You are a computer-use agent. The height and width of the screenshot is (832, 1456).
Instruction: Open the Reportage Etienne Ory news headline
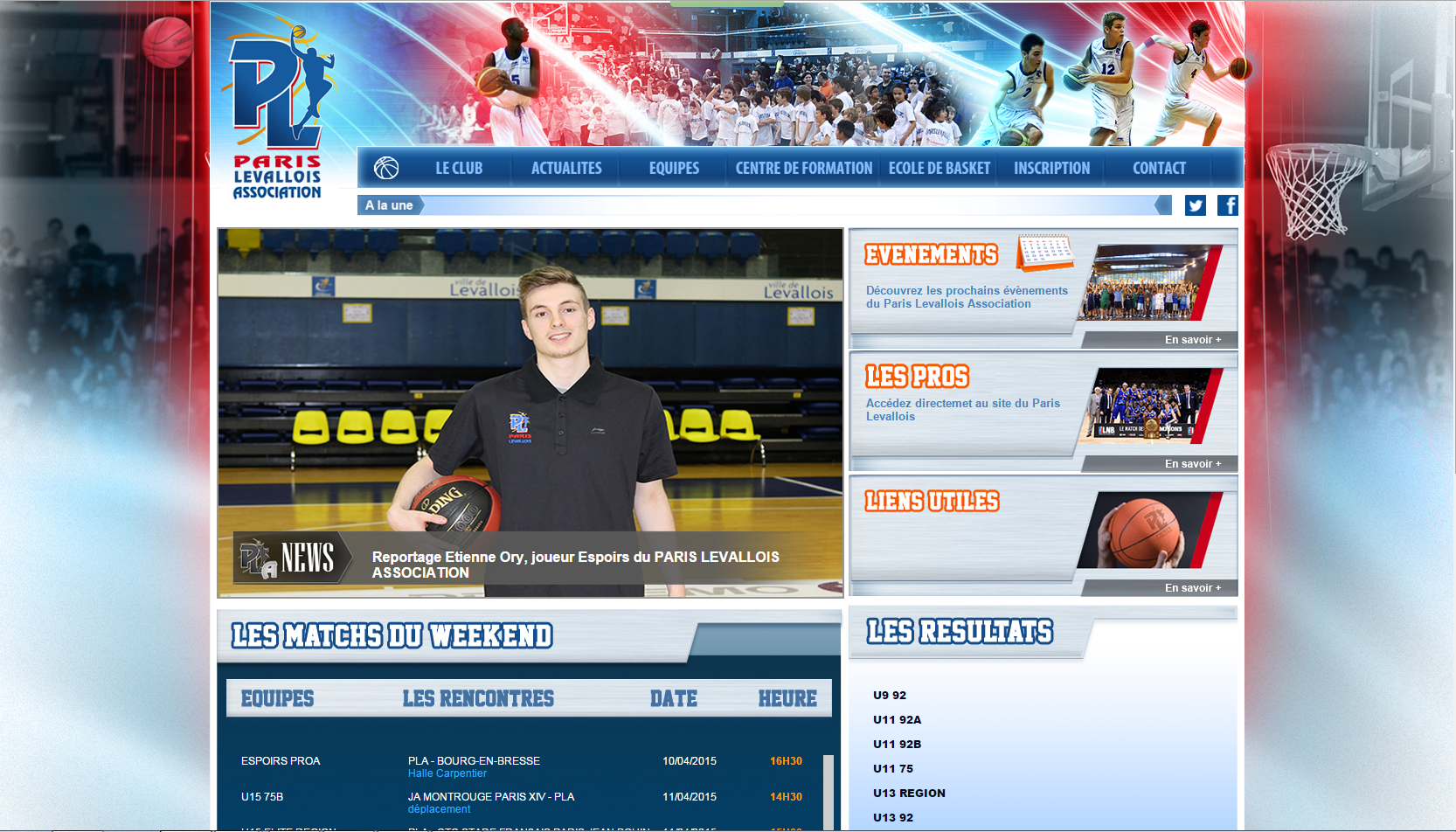576,565
